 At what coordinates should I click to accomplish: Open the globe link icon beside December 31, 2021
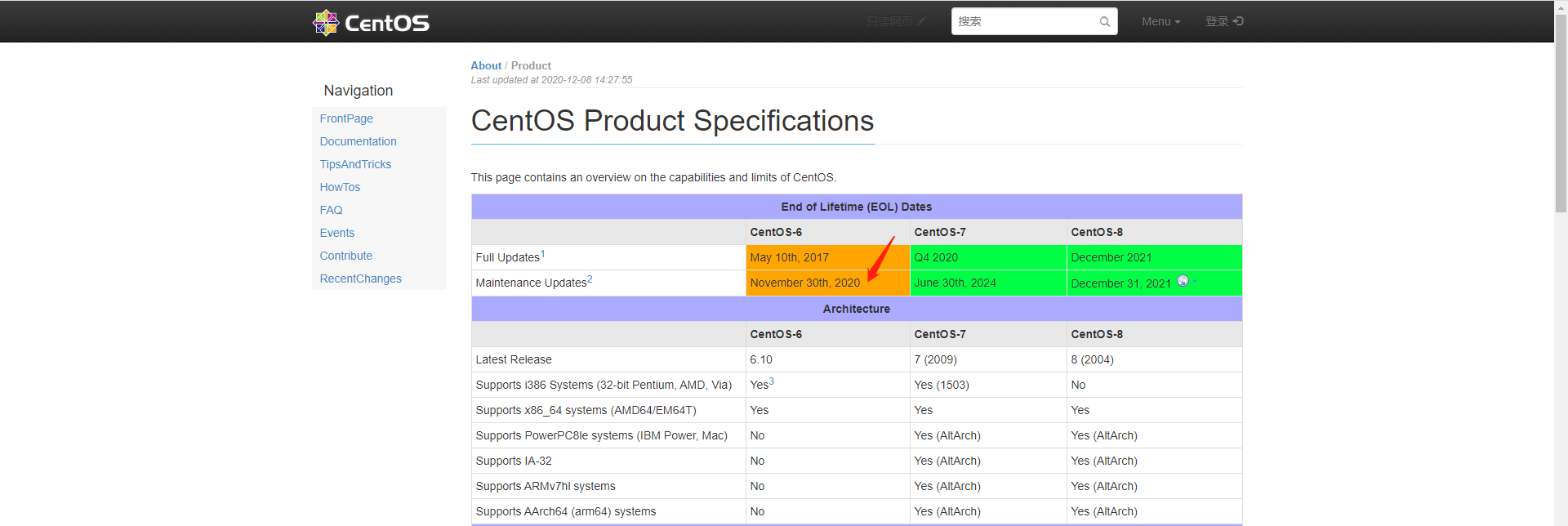point(1183,281)
